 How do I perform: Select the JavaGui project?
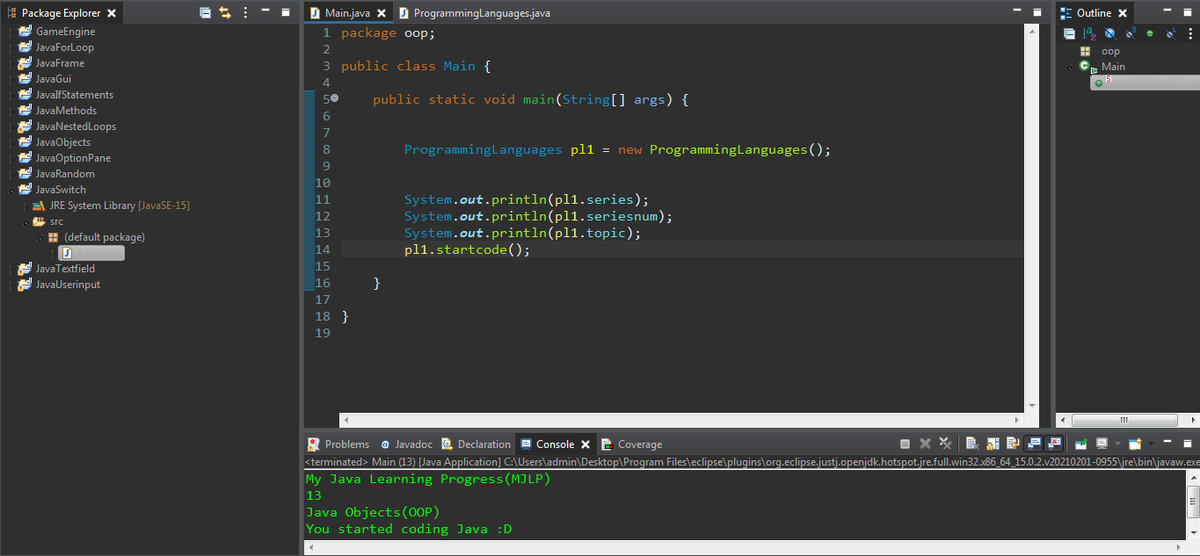coord(53,79)
